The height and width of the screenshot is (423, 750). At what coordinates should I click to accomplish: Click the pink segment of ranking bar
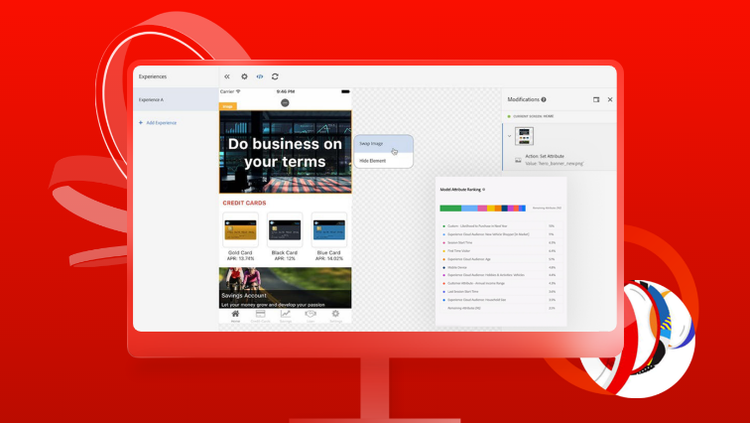point(482,208)
